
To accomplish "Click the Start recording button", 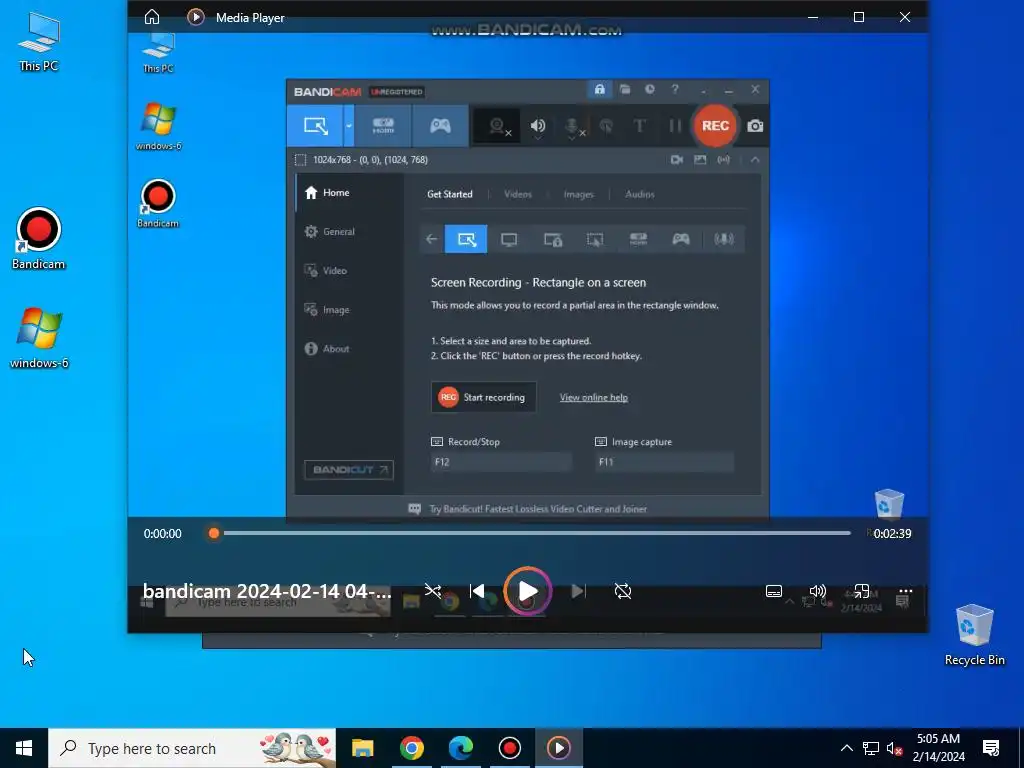I will point(483,397).
